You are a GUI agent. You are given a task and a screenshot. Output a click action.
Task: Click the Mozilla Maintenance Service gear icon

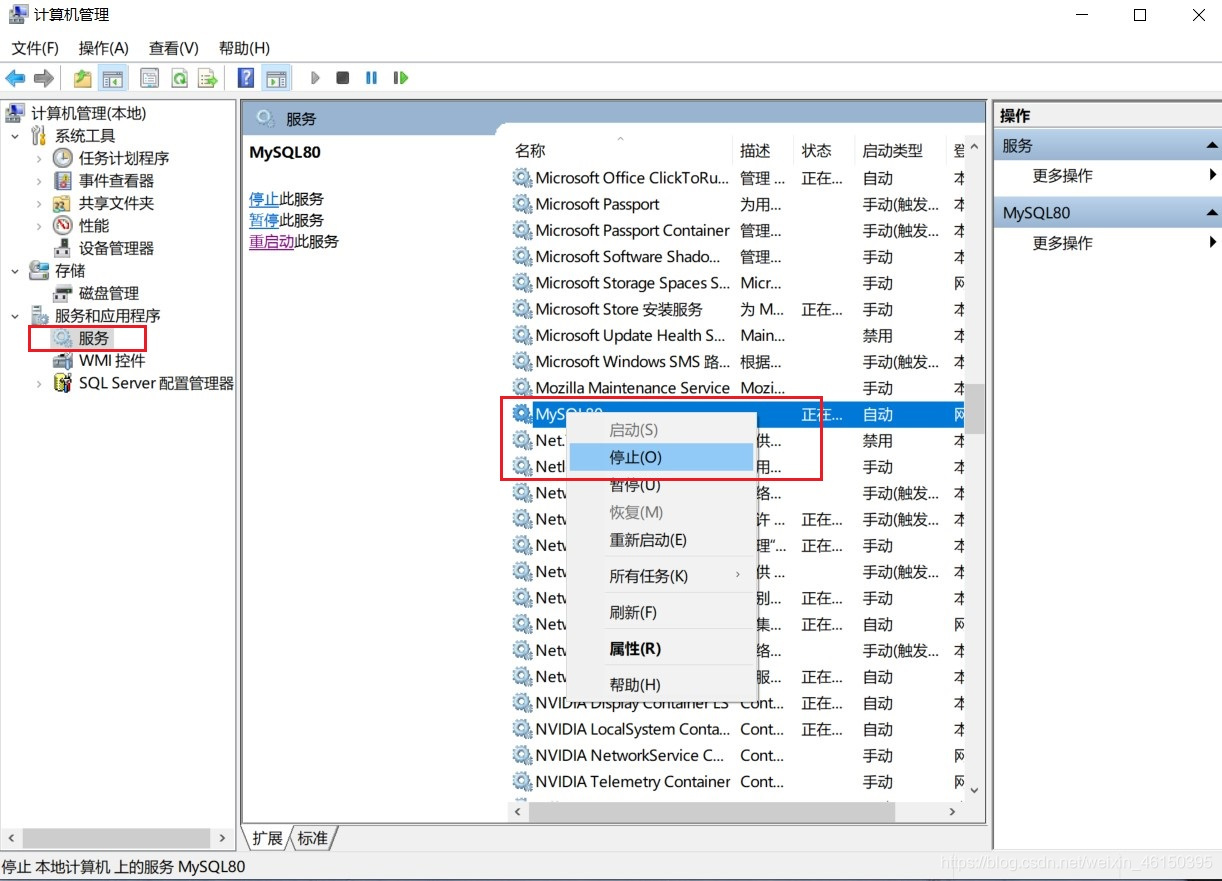tap(522, 388)
